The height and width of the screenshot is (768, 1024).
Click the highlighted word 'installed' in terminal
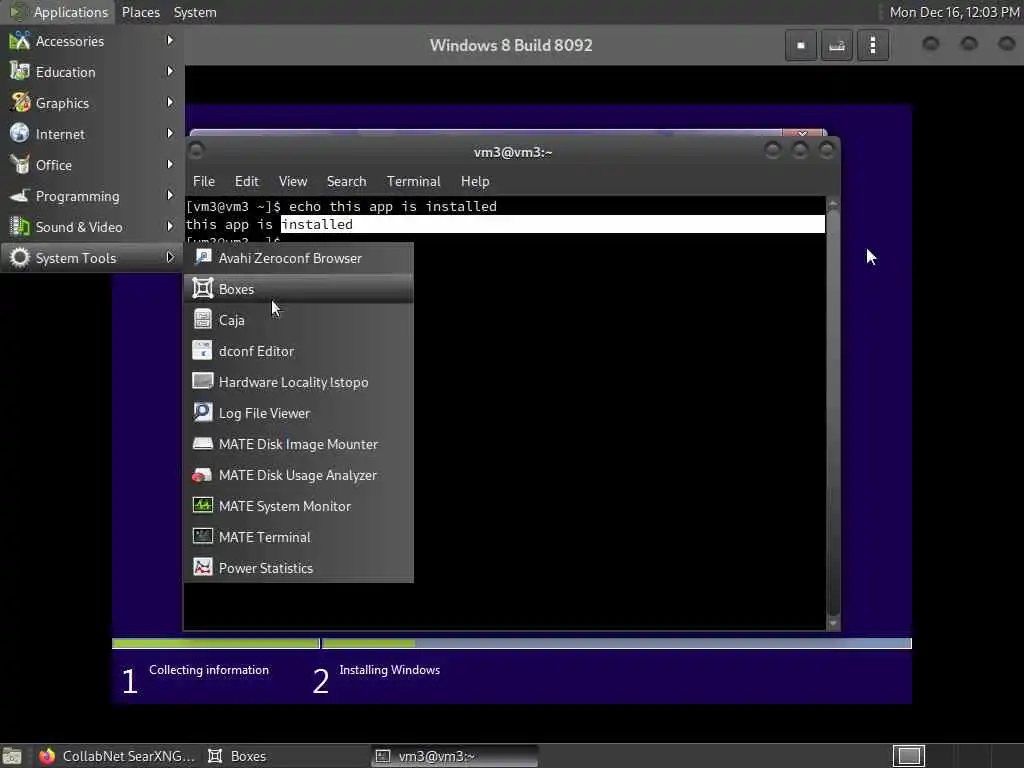coord(317,225)
